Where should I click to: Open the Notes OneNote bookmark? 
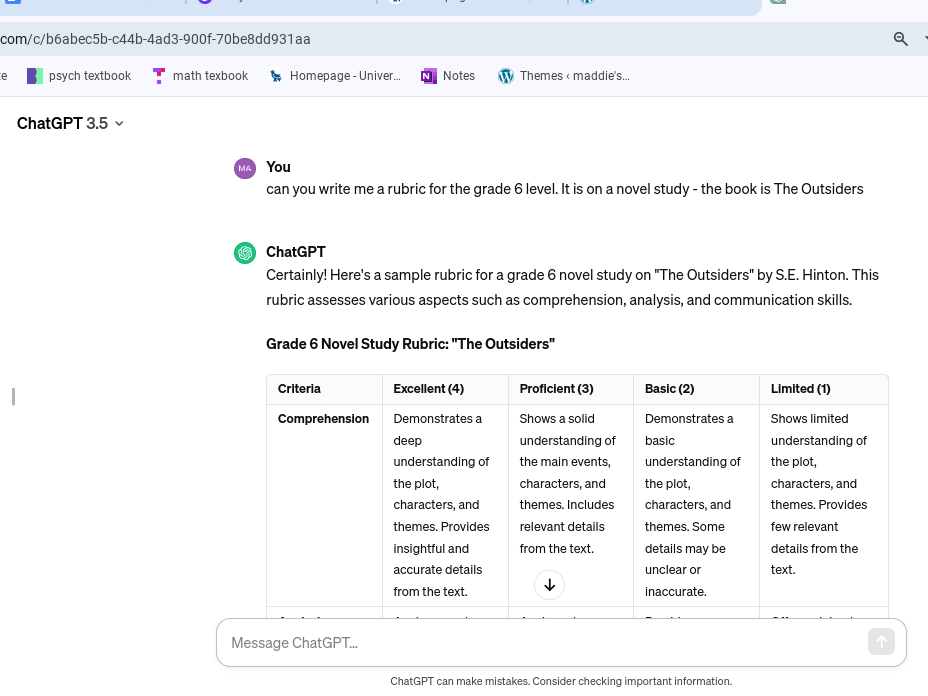pyautogui.click(x=448, y=76)
